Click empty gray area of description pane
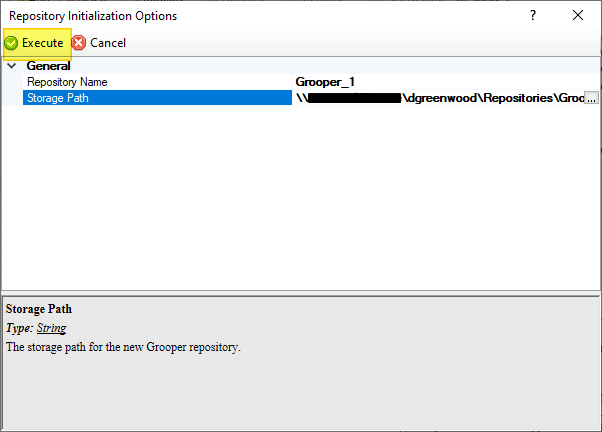The height and width of the screenshot is (432, 602). click(300, 395)
